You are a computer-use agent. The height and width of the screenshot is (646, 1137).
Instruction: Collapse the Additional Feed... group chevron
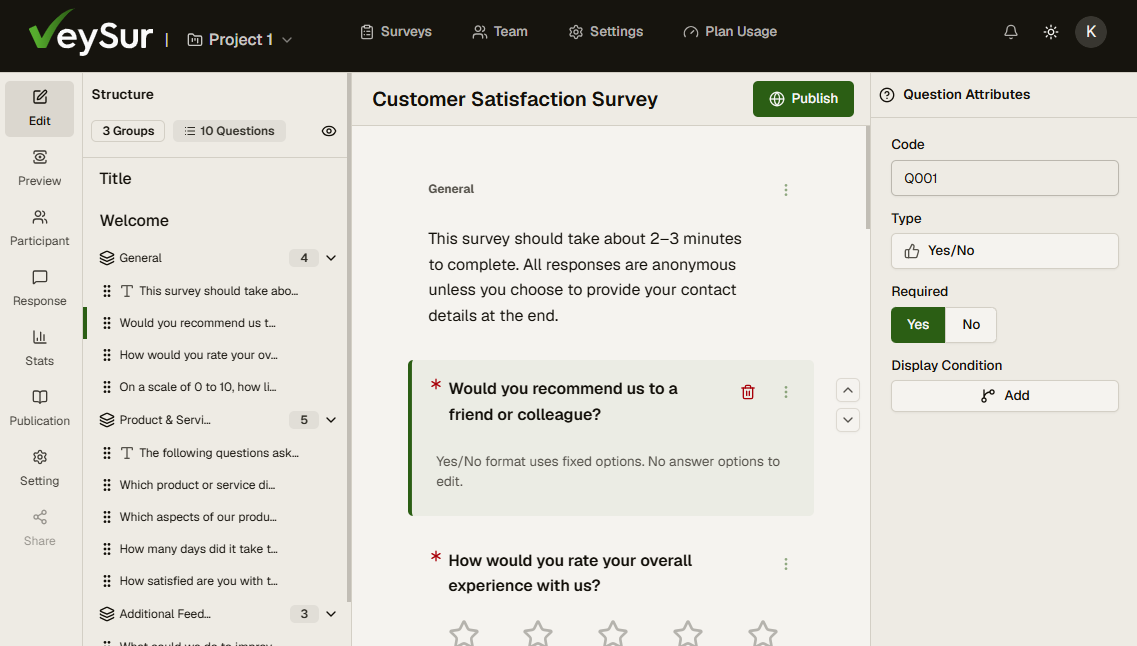pyautogui.click(x=331, y=614)
